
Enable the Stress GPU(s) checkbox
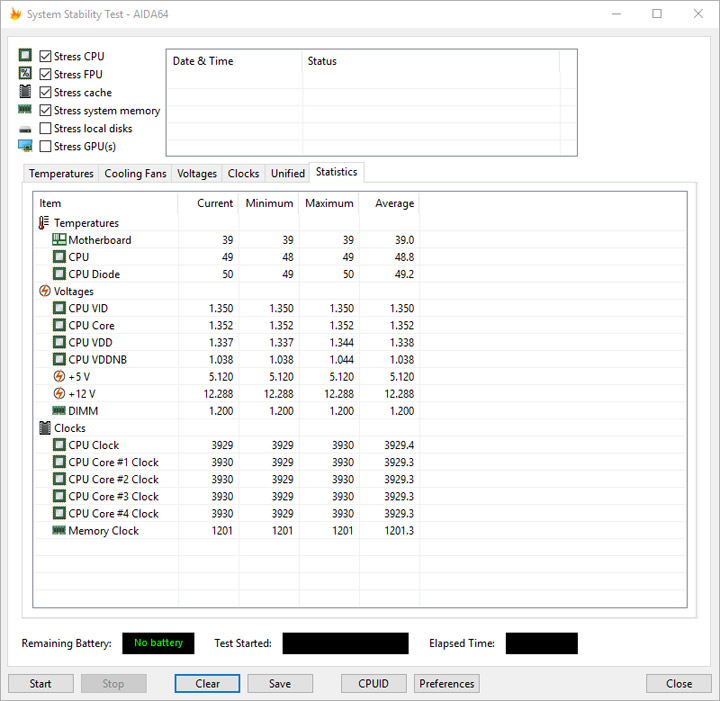point(45,146)
